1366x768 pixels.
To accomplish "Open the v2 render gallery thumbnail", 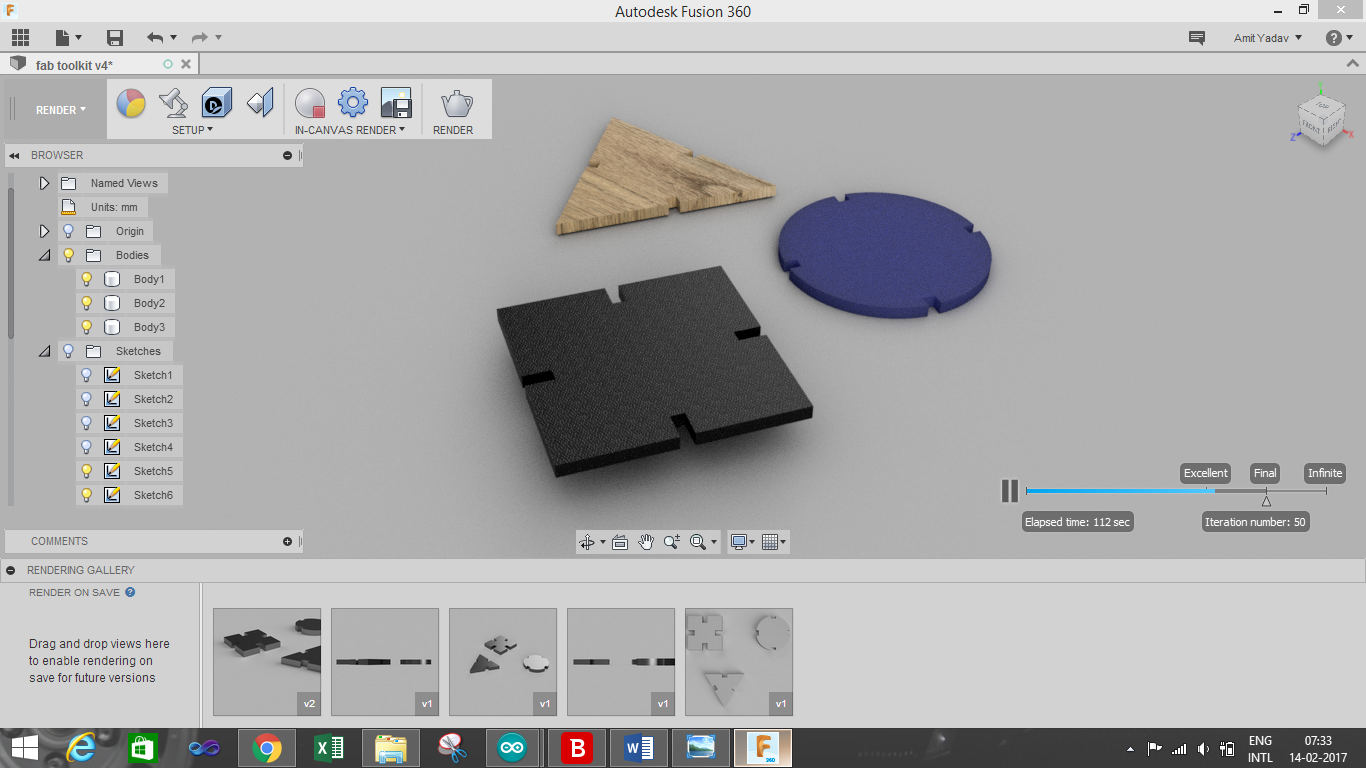I will (x=267, y=662).
